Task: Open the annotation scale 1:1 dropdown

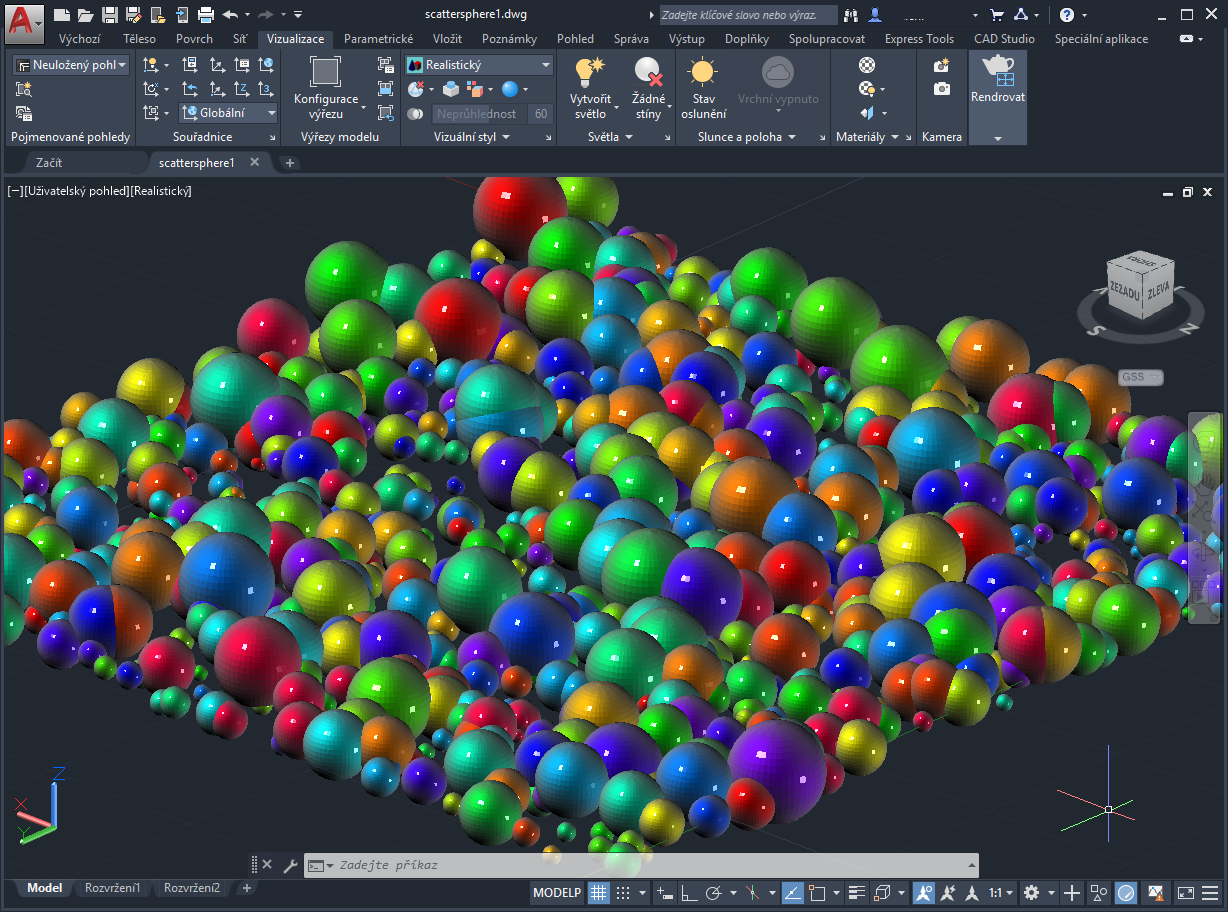Action: (1001, 892)
